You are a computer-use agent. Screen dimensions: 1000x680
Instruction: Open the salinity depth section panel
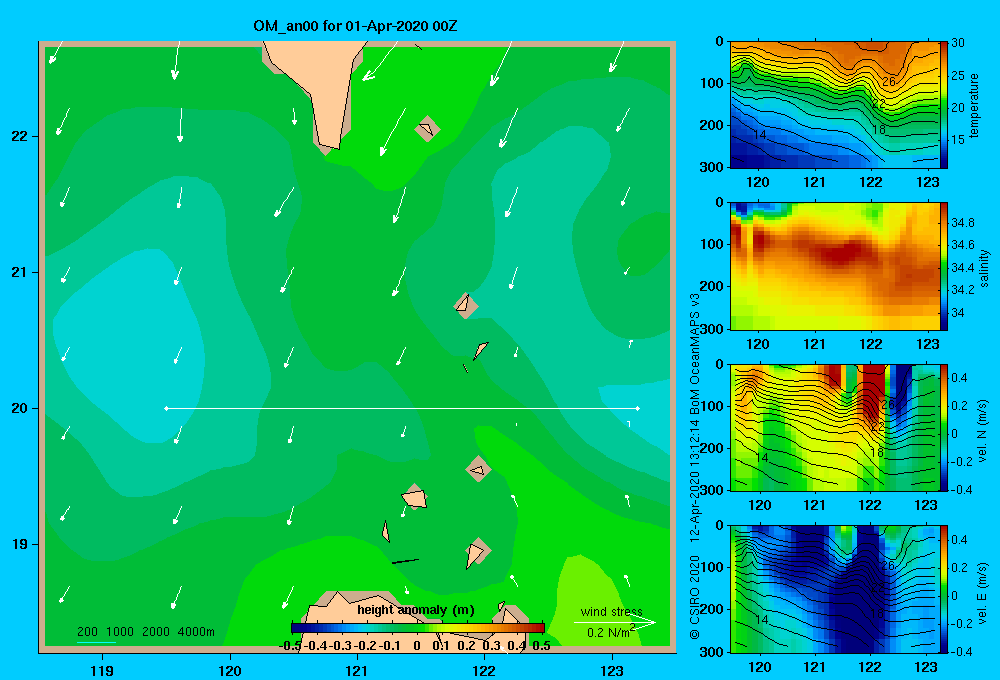coord(835,267)
